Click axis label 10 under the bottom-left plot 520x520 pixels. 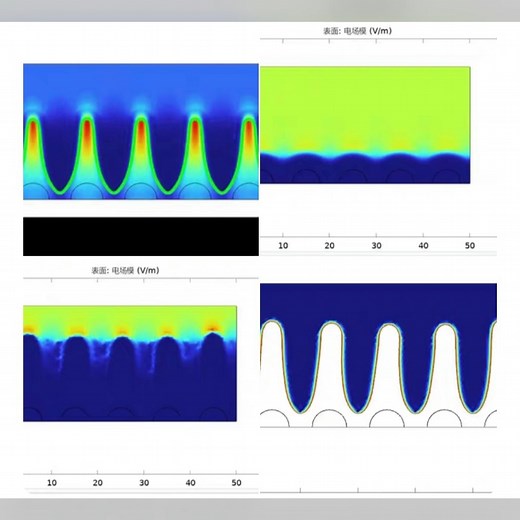pyautogui.click(x=52, y=483)
